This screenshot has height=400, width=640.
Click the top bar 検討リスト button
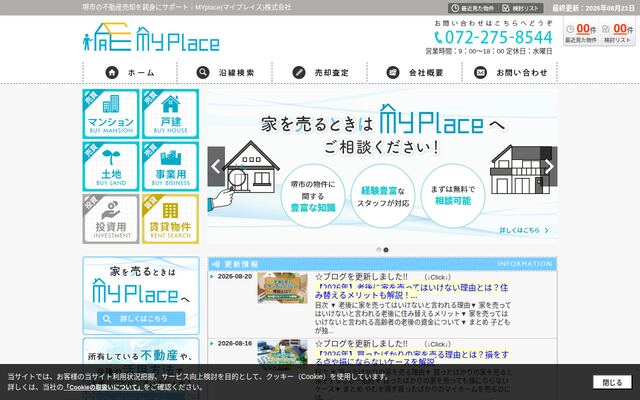pyautogui.click(x=520, y=8)
